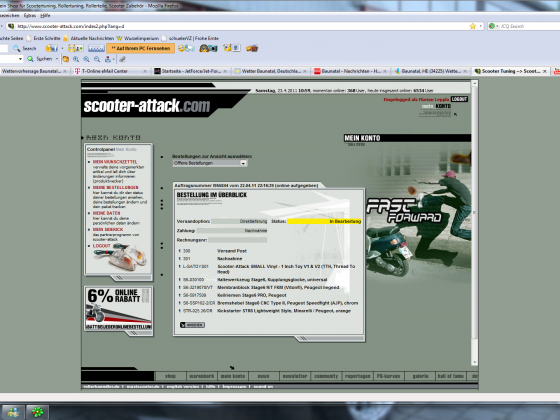Switch to Startseite JetForce tab

[191, 71]
